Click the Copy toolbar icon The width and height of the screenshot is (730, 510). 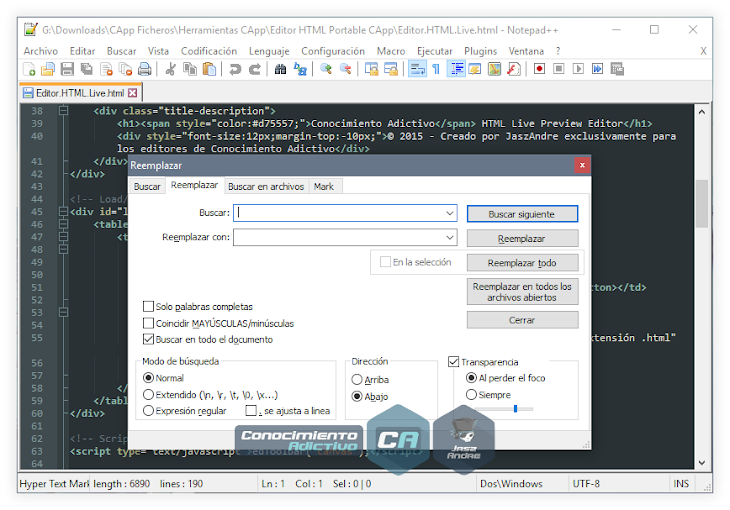(190, 69)
